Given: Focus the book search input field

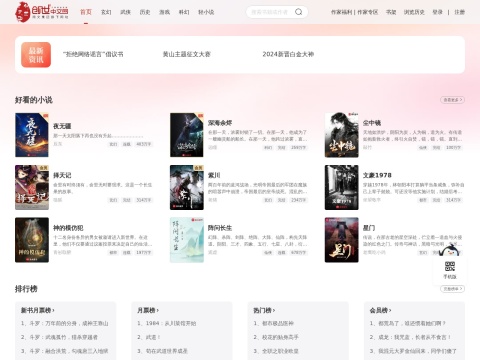Looking at the screenshot, I should 271,12.
